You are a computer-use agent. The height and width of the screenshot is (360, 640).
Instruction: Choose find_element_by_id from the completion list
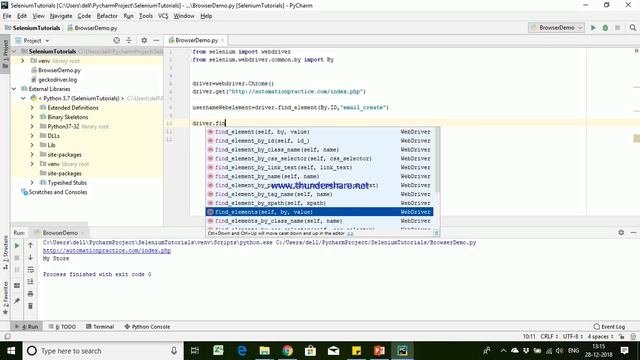(319, 141)
